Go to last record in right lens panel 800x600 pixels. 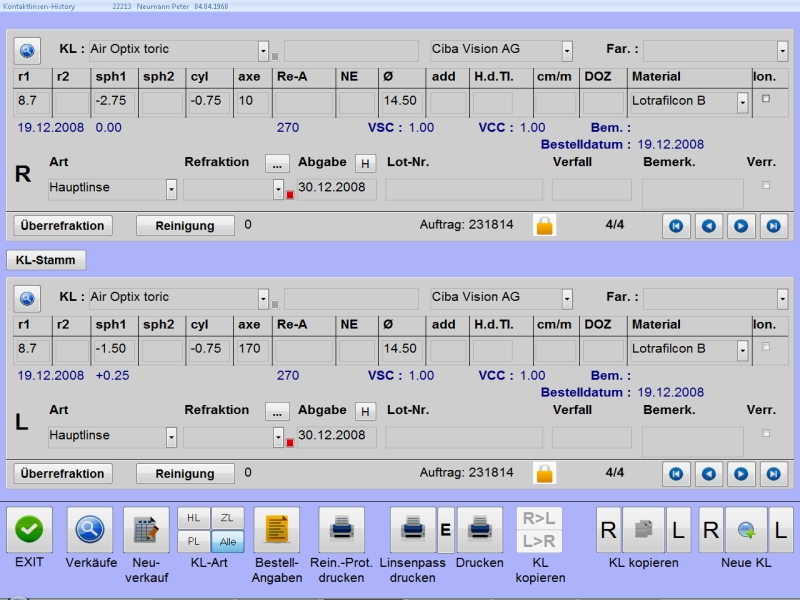point(773,226)
